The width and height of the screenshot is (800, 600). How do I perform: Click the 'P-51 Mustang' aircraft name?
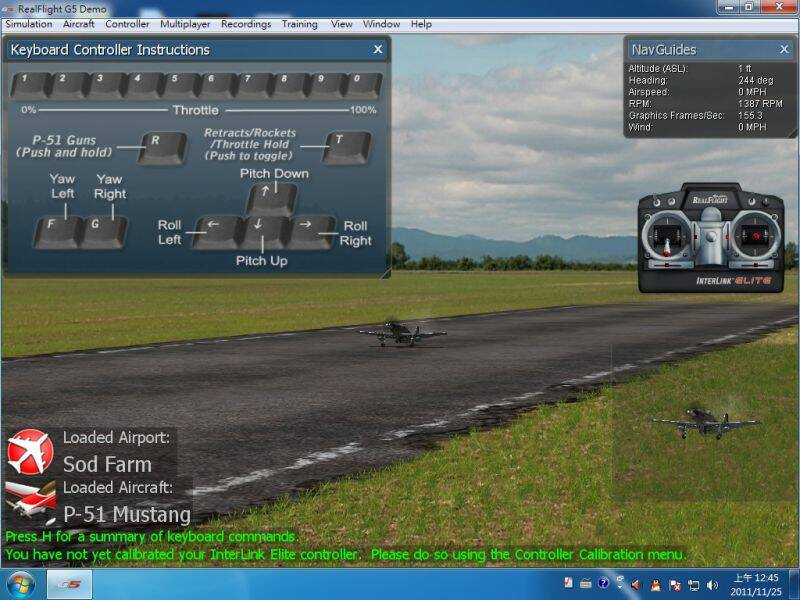click(x=127, y=514)
